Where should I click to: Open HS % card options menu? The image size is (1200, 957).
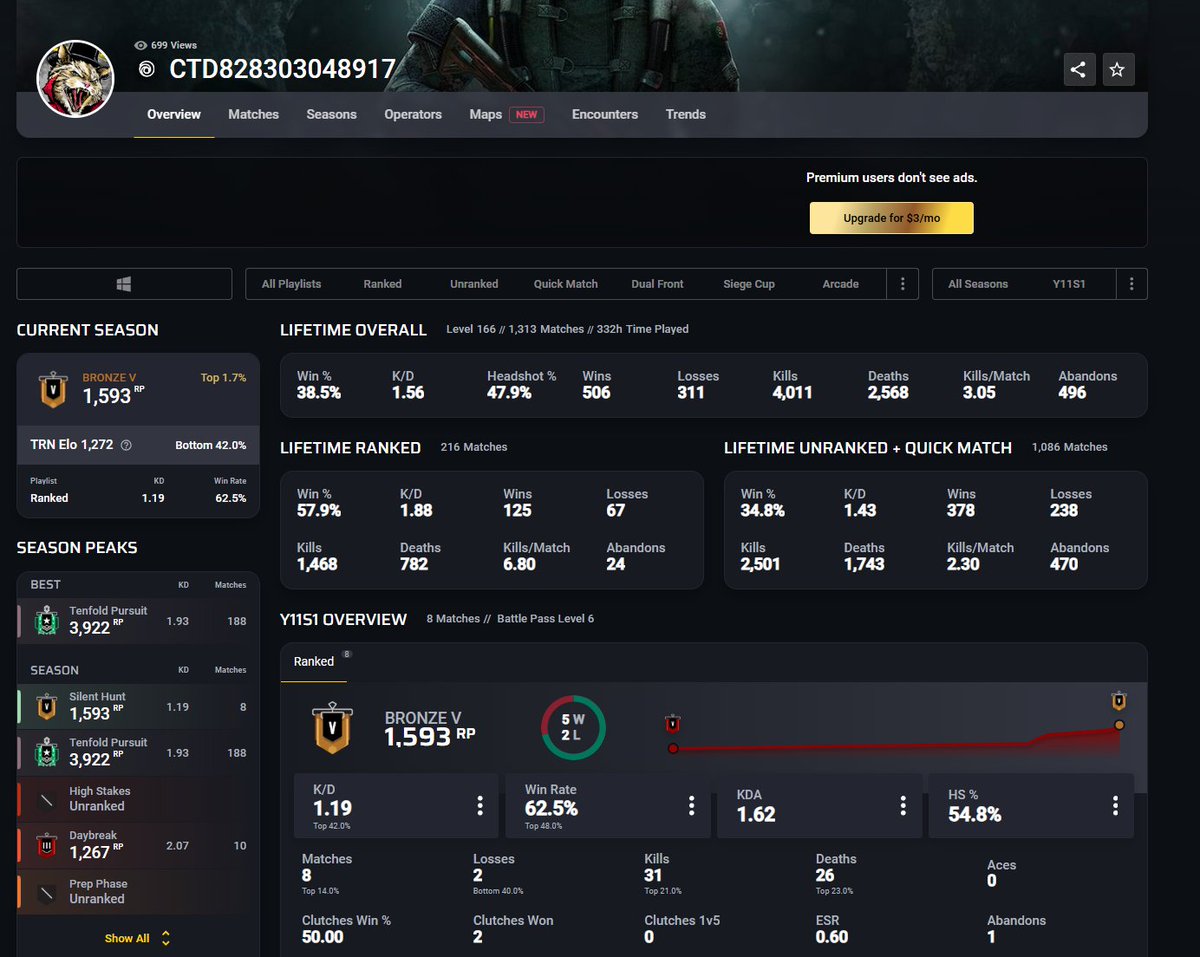click(x=1115, y=805)
